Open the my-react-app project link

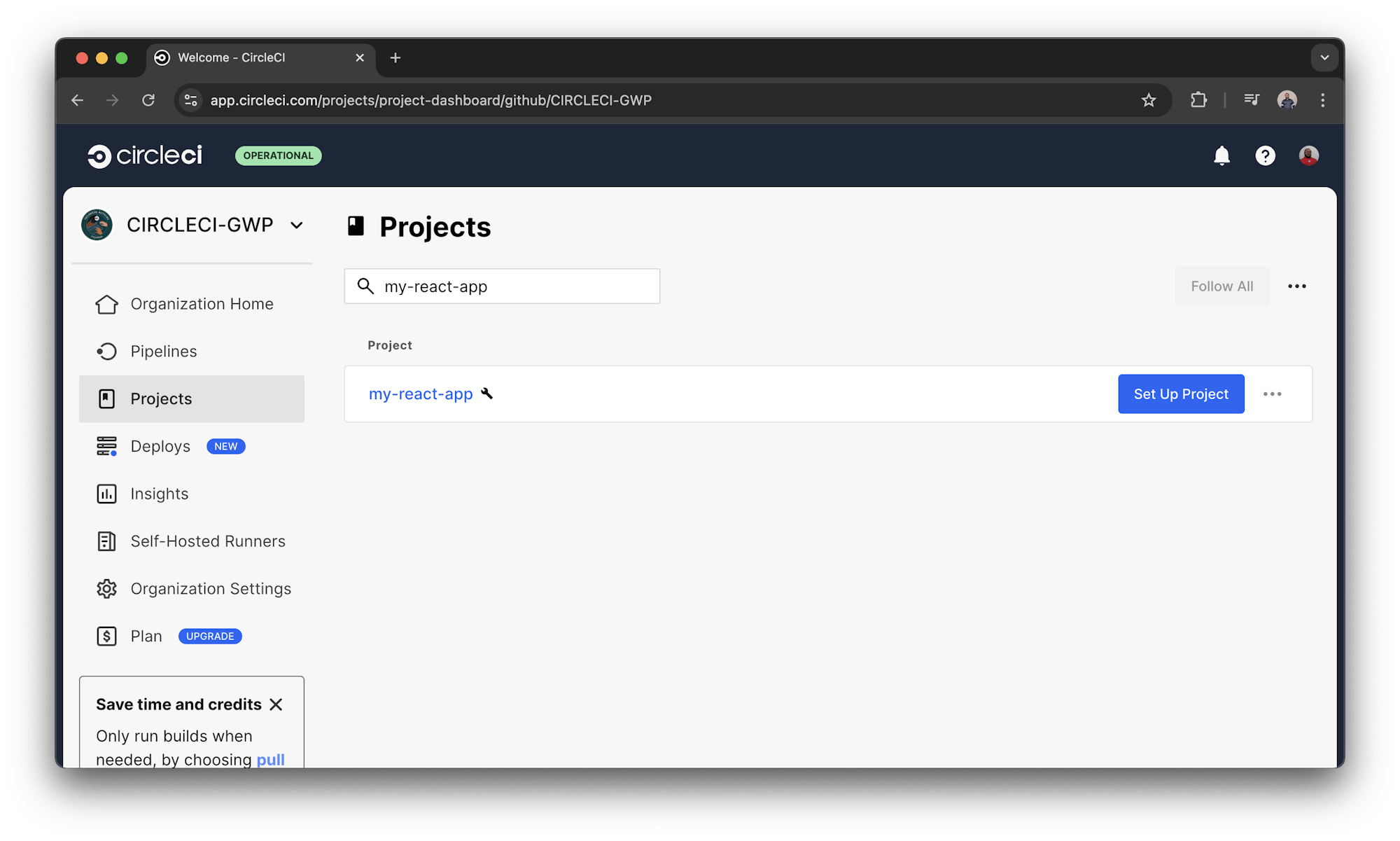pyautogui.click(x=420, y=394)
